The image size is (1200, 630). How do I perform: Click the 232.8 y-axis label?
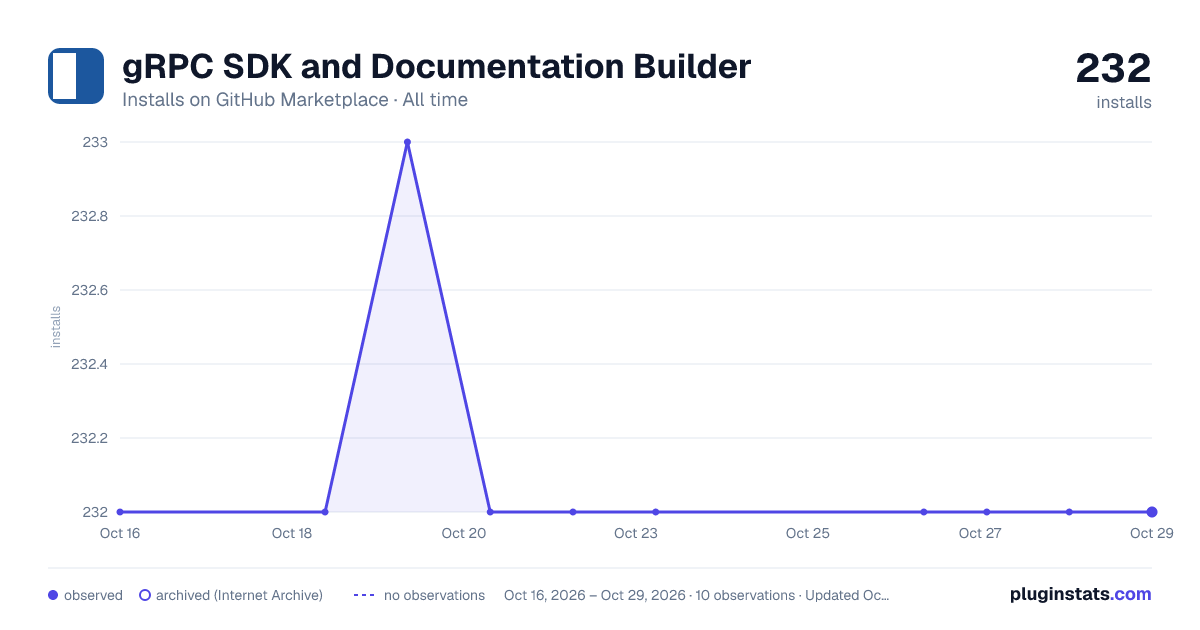90,216
